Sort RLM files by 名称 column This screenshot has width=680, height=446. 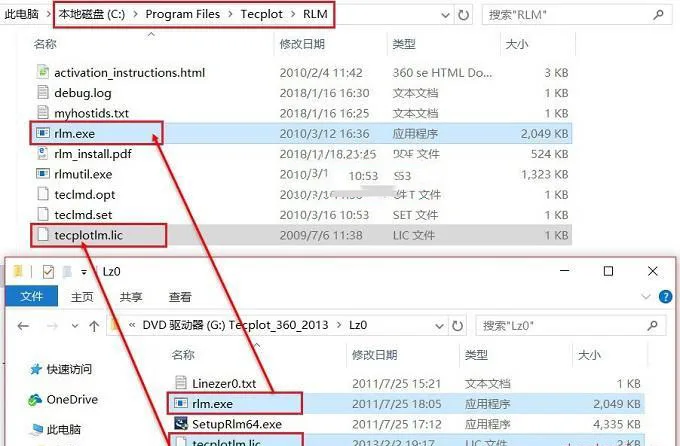[x=45, y=44]
